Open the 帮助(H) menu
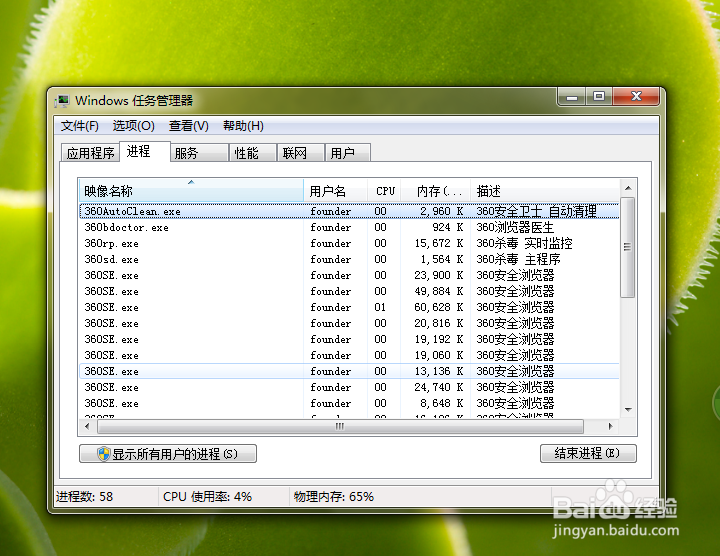720x556 pixels. (243, 126)
